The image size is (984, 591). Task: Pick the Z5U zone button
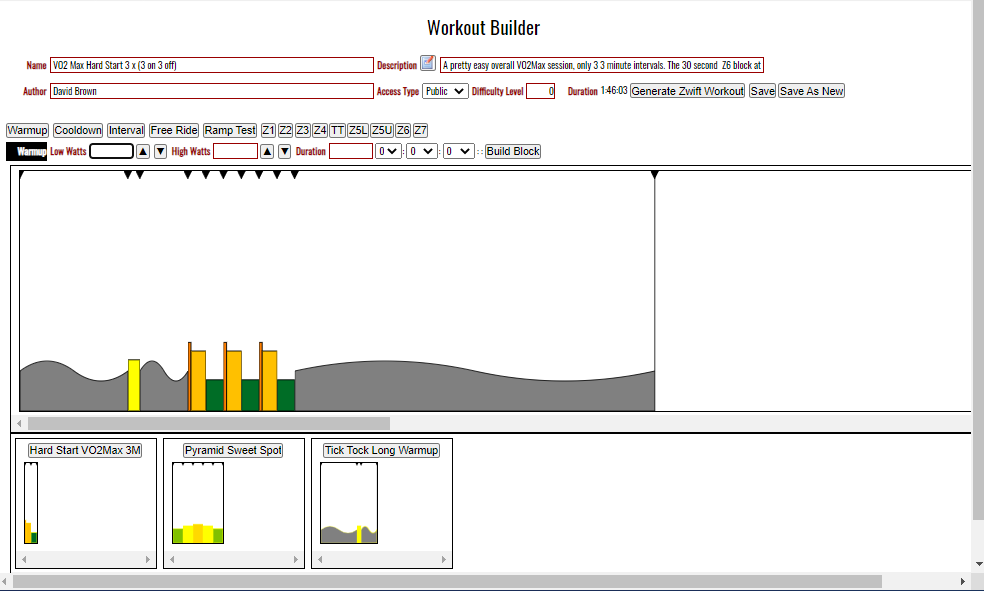[381, 131]
